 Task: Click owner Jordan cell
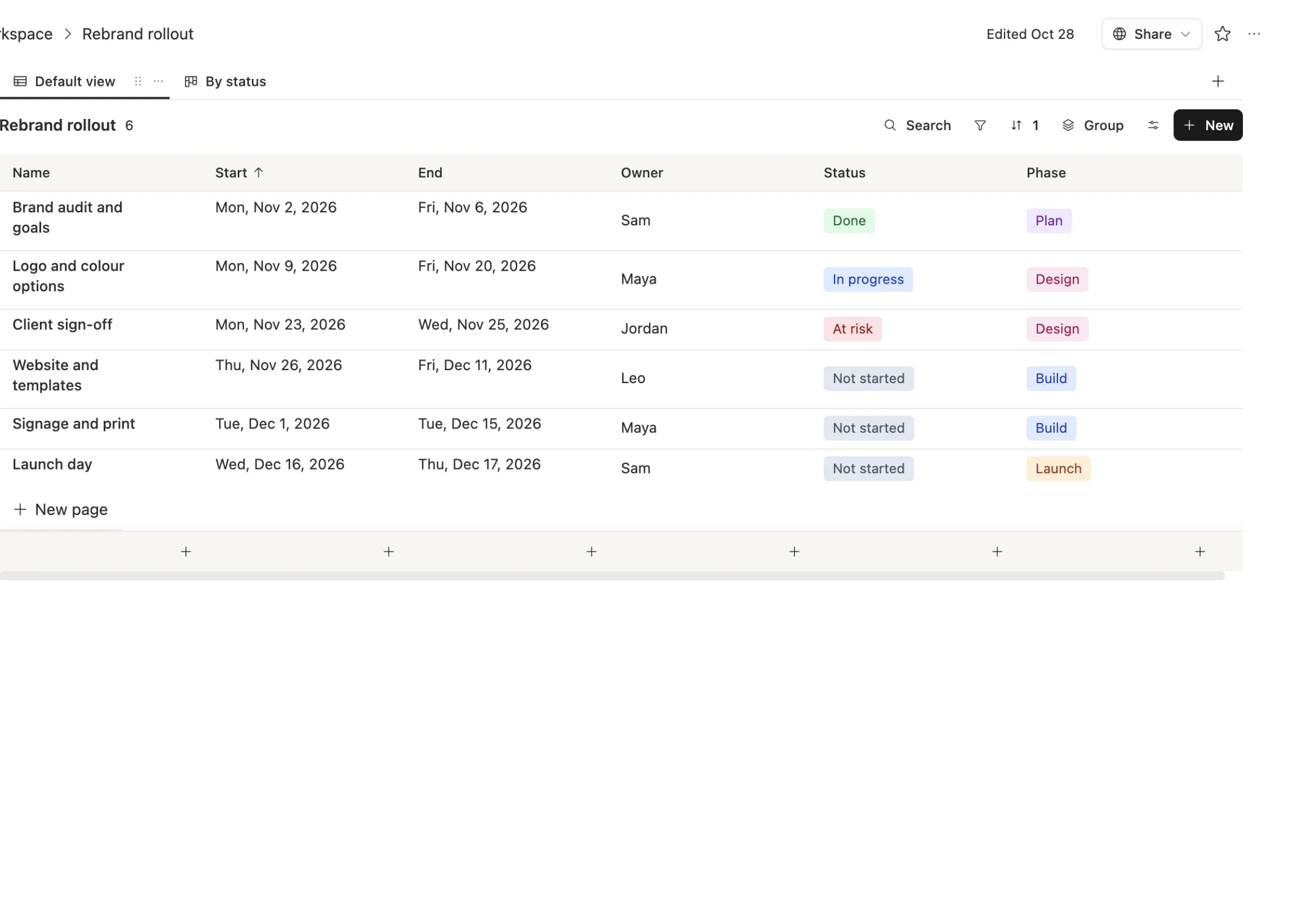(644, 329)
